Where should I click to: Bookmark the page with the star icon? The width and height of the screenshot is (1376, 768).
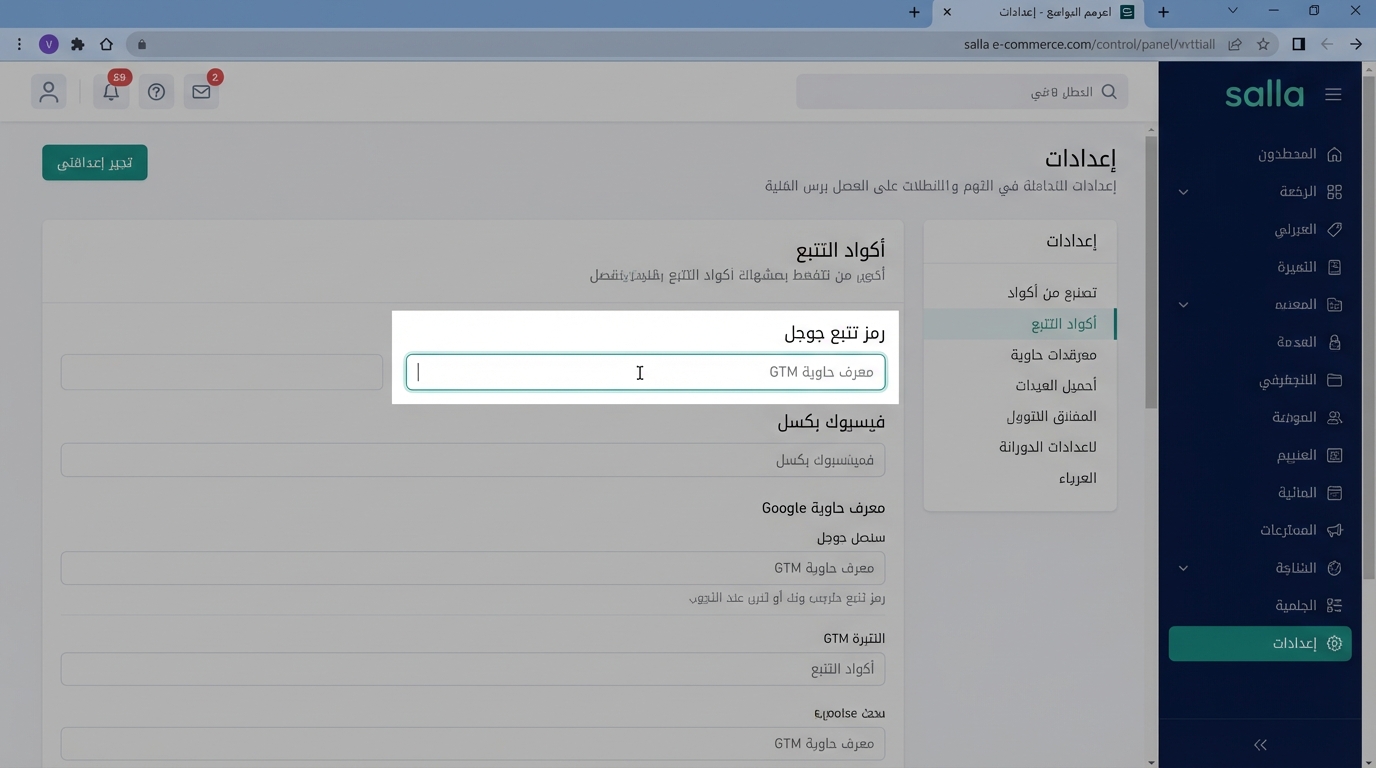[x=1262, y=44]
